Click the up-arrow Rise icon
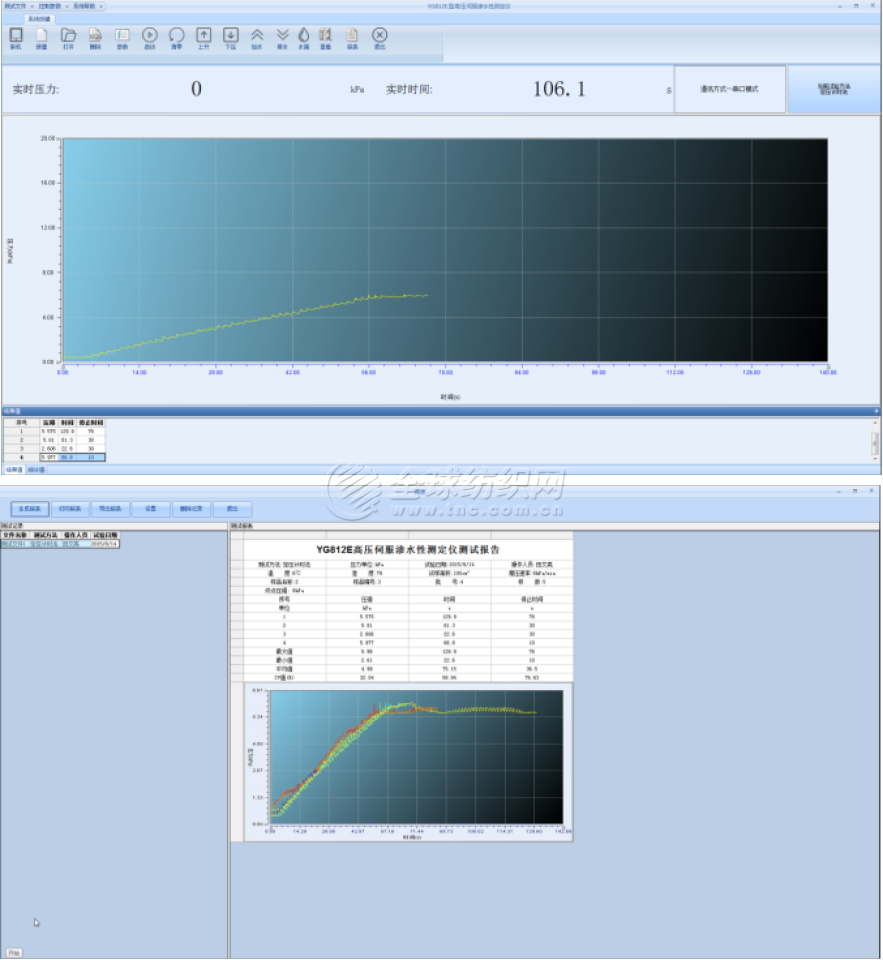 pyautogui.click(x=203, y=38)
